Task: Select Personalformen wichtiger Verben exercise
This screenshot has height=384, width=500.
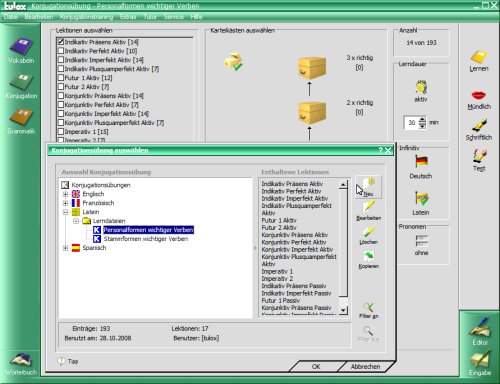Action: pyautogui.click(x=148, y=230)
